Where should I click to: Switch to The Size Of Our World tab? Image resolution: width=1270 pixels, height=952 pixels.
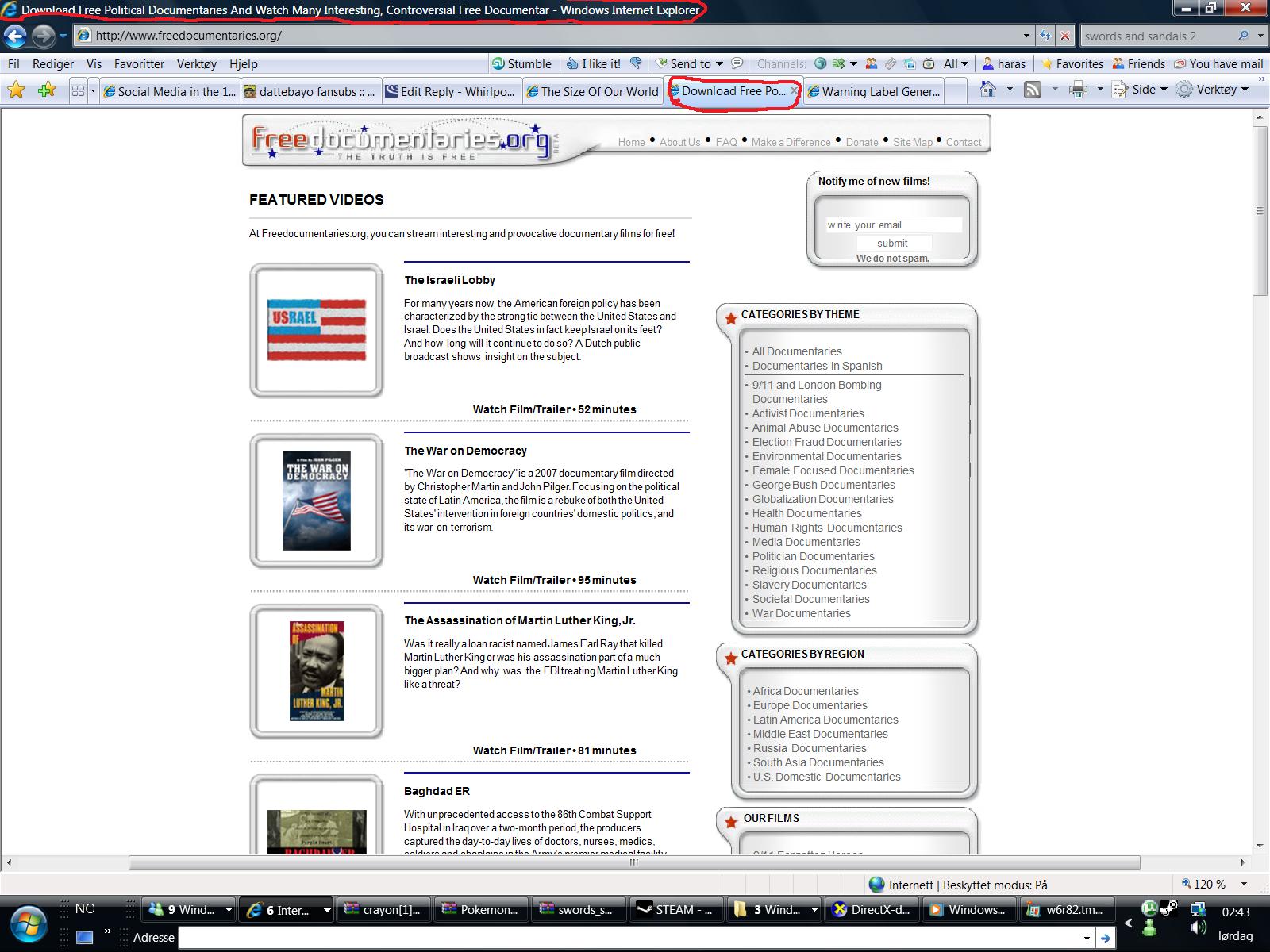click(593, 91)
